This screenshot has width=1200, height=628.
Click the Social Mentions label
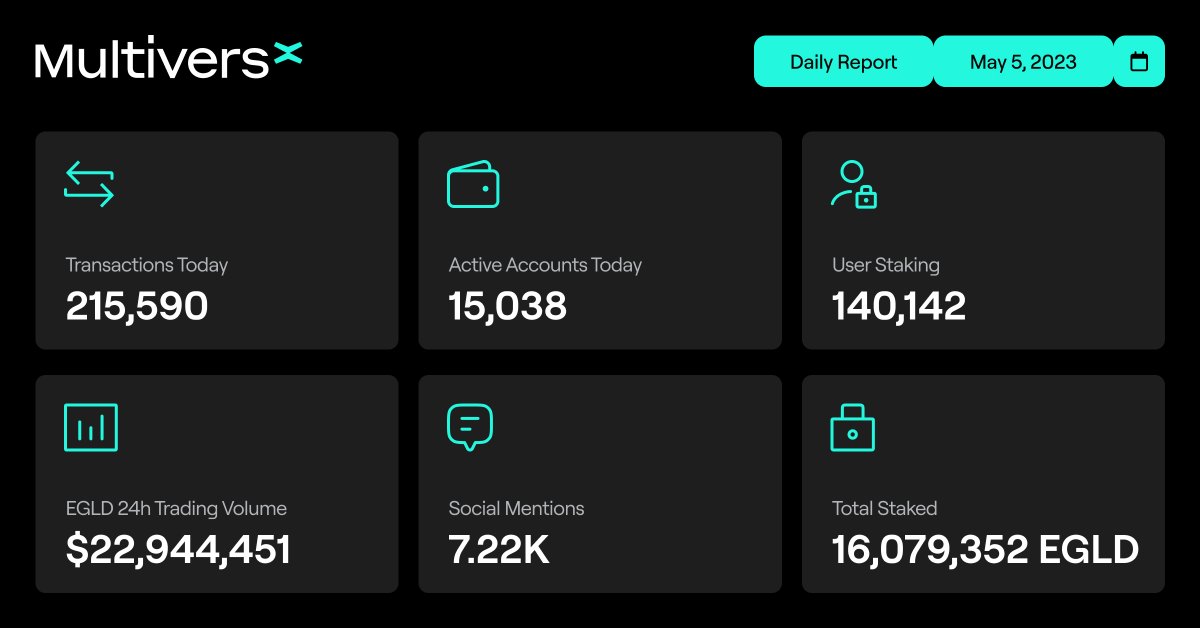coord(516,509)
